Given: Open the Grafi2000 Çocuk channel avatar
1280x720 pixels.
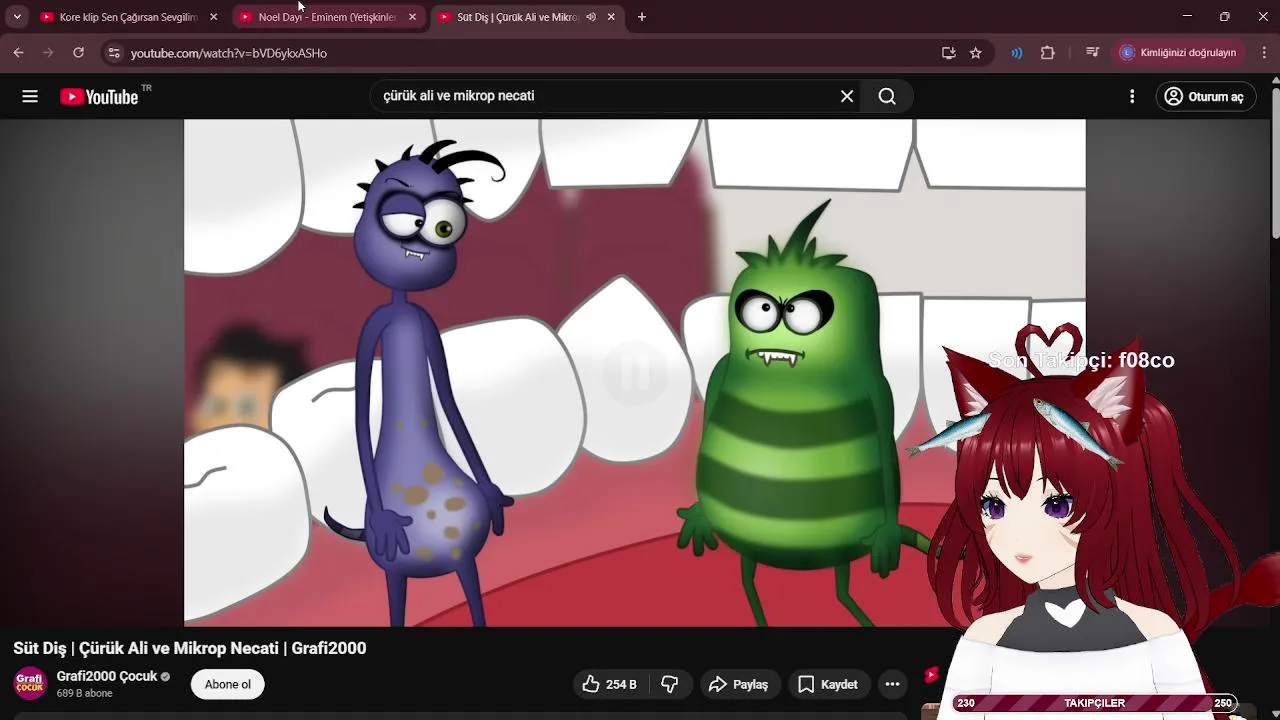Looking at the screenshot, I should (30, 683).
